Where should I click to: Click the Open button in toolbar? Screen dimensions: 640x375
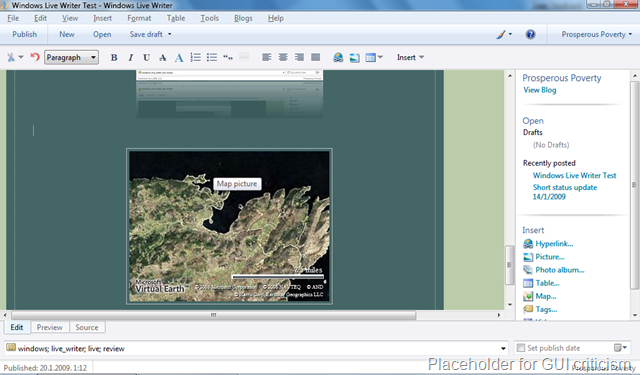[x=102, y=34]
